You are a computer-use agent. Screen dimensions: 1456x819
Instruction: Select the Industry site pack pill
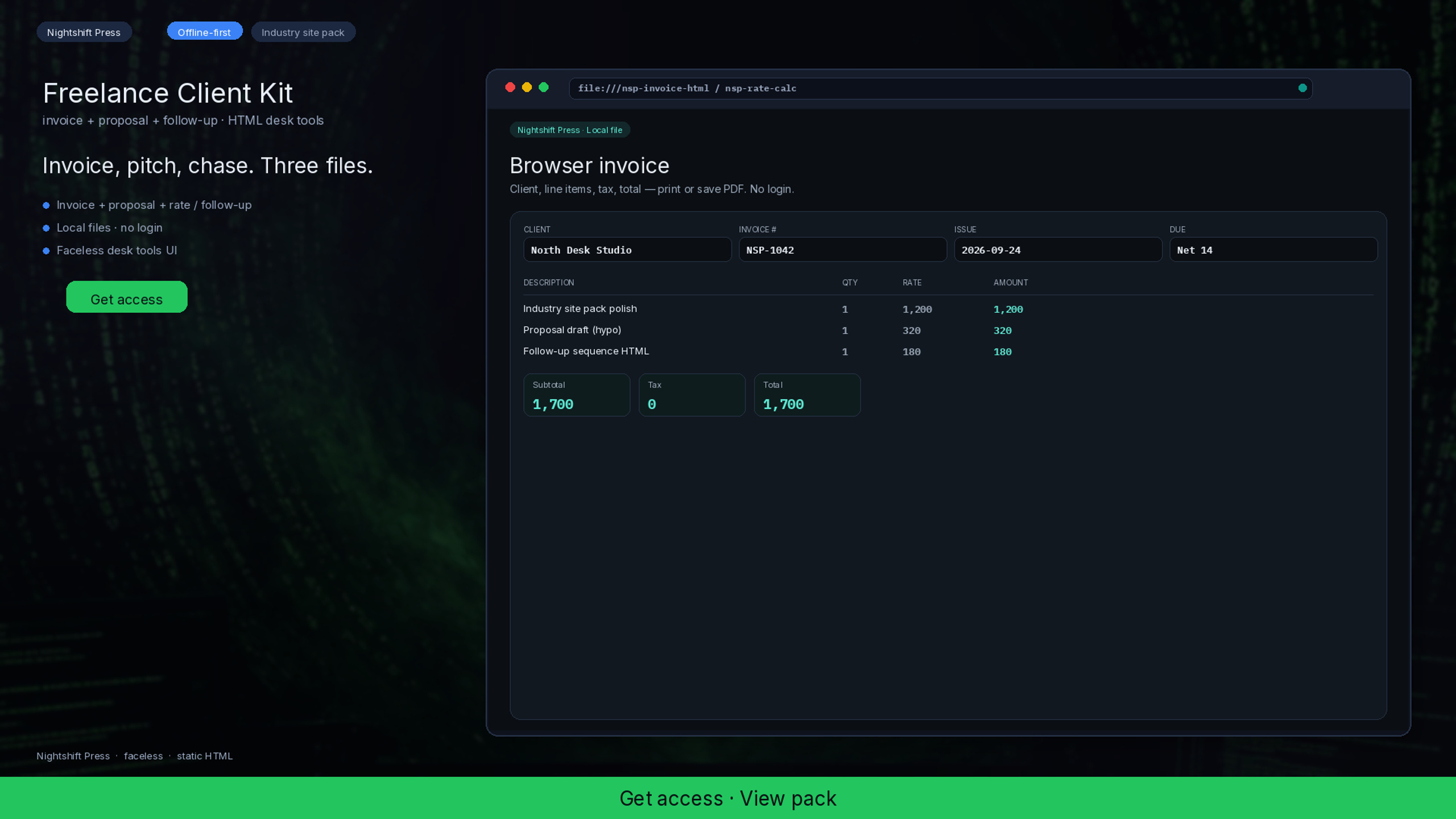pyautogui.click(x=303, y=32)
